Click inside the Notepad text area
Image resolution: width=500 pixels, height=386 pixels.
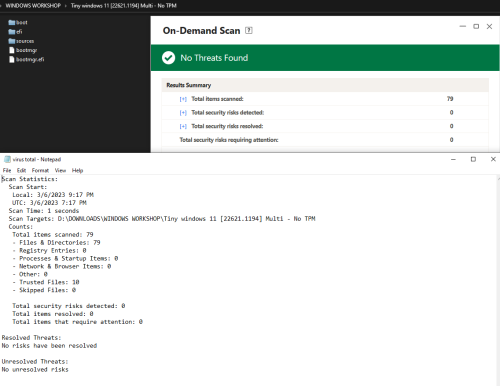(x=248, y=280)
